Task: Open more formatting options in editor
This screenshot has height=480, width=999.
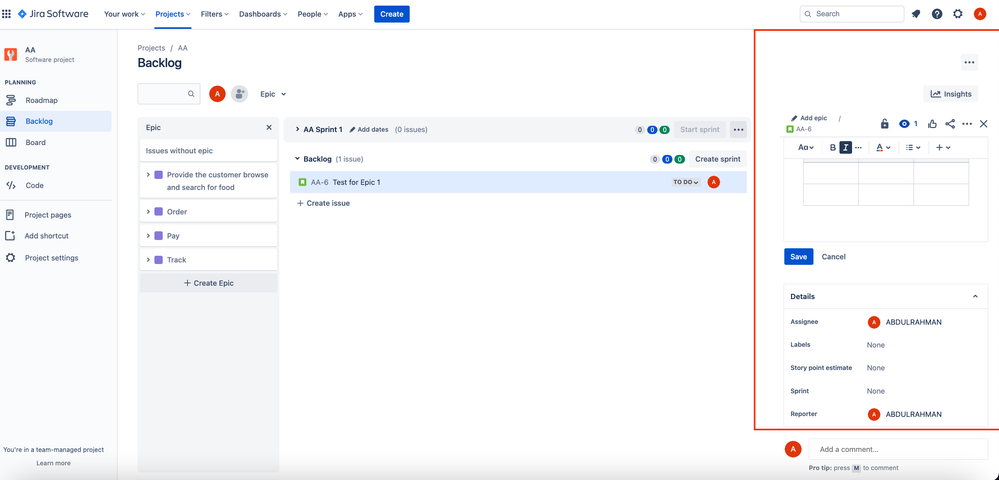Action: point(858,147)
